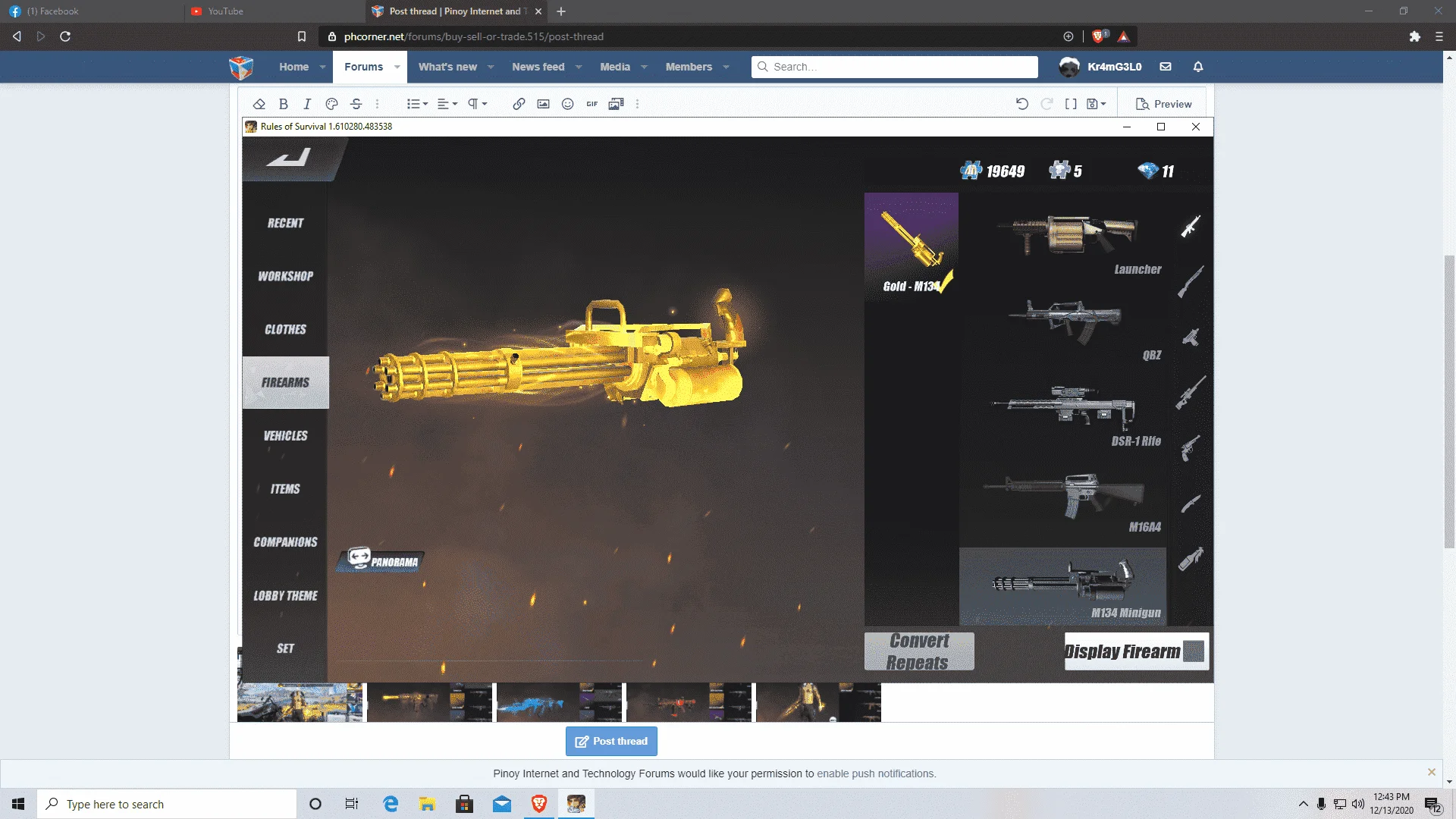Expand the Forums menu arrow
This screenshot has height=819, width=1456.
click(397, 67)
